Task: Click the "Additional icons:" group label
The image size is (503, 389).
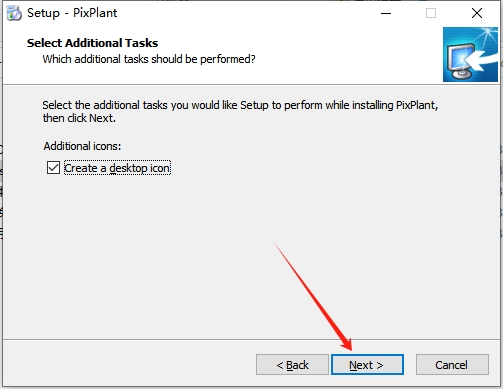Action: pos(82,146)
